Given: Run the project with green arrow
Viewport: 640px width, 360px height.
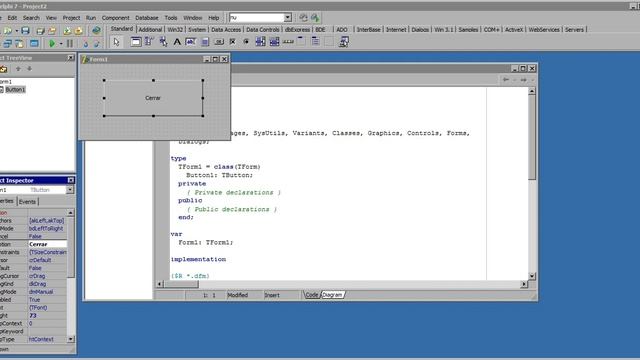Looking at the screenshot, I should pos(52,43).
